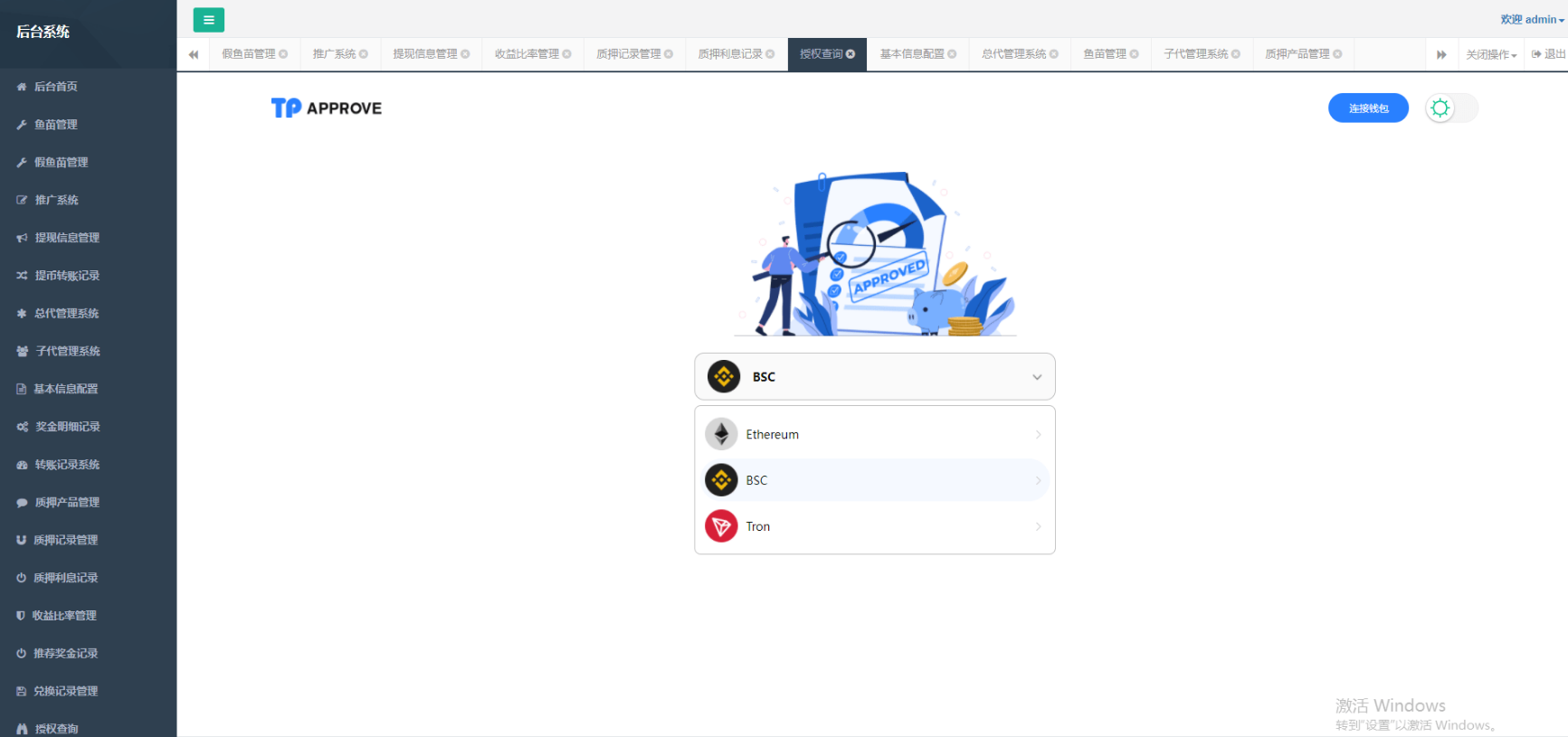1568x737 pixels.
Task: Click the green hamburger menu icon
Action: 208,20
